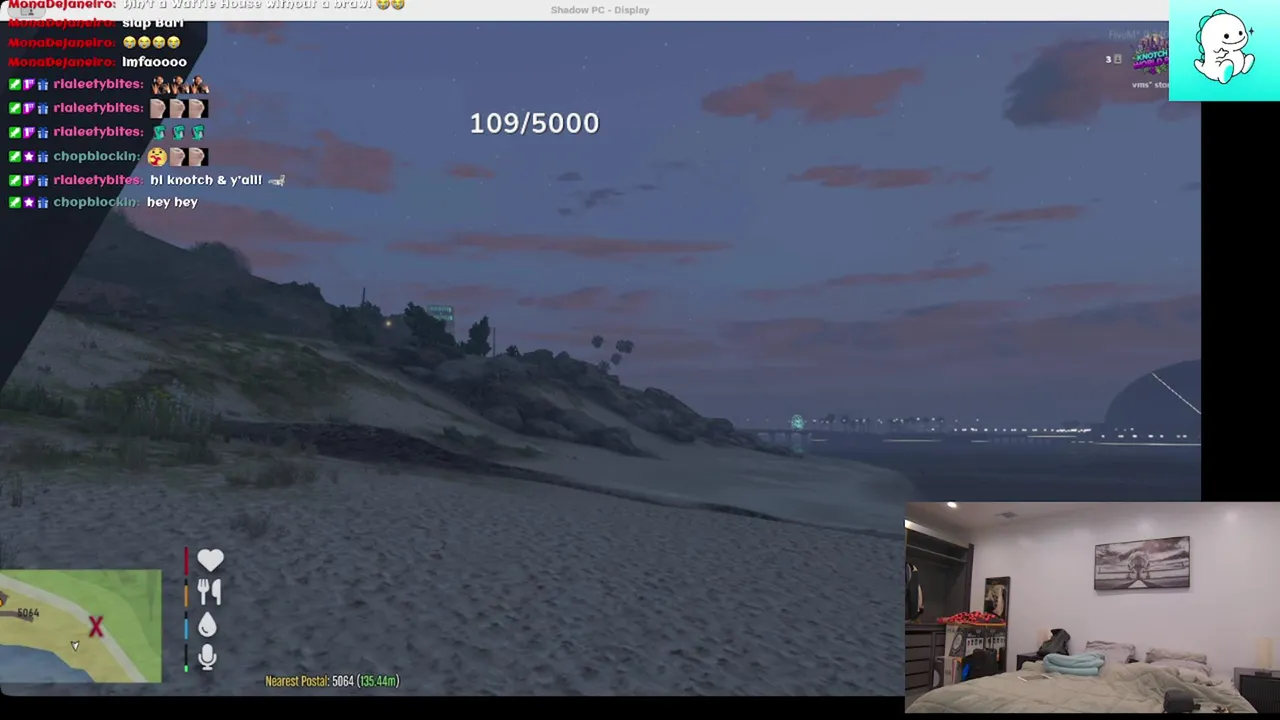1280x720 pixels.
Task: Click the teal emotes in rialeetybites' message
Action: coord(178,132)
